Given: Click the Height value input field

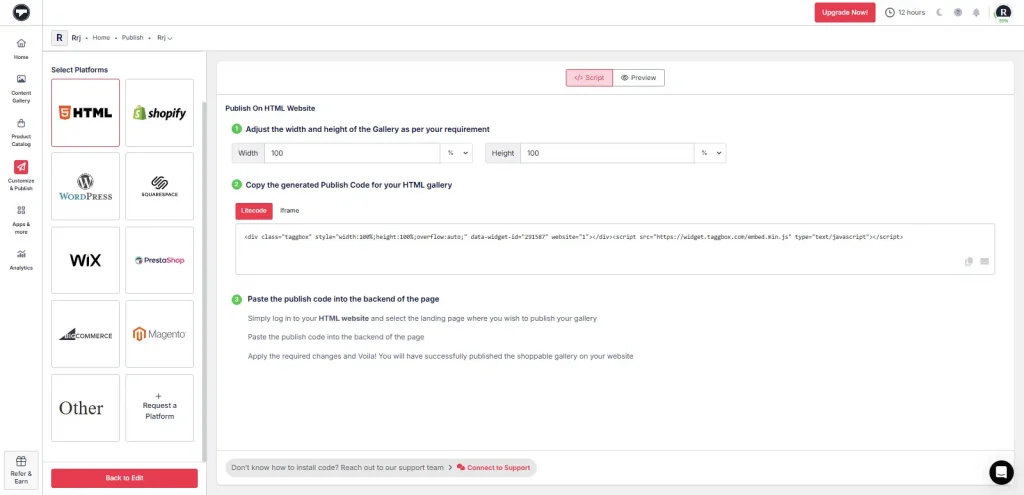Looking at the screenshot, I should coord(607,153).
